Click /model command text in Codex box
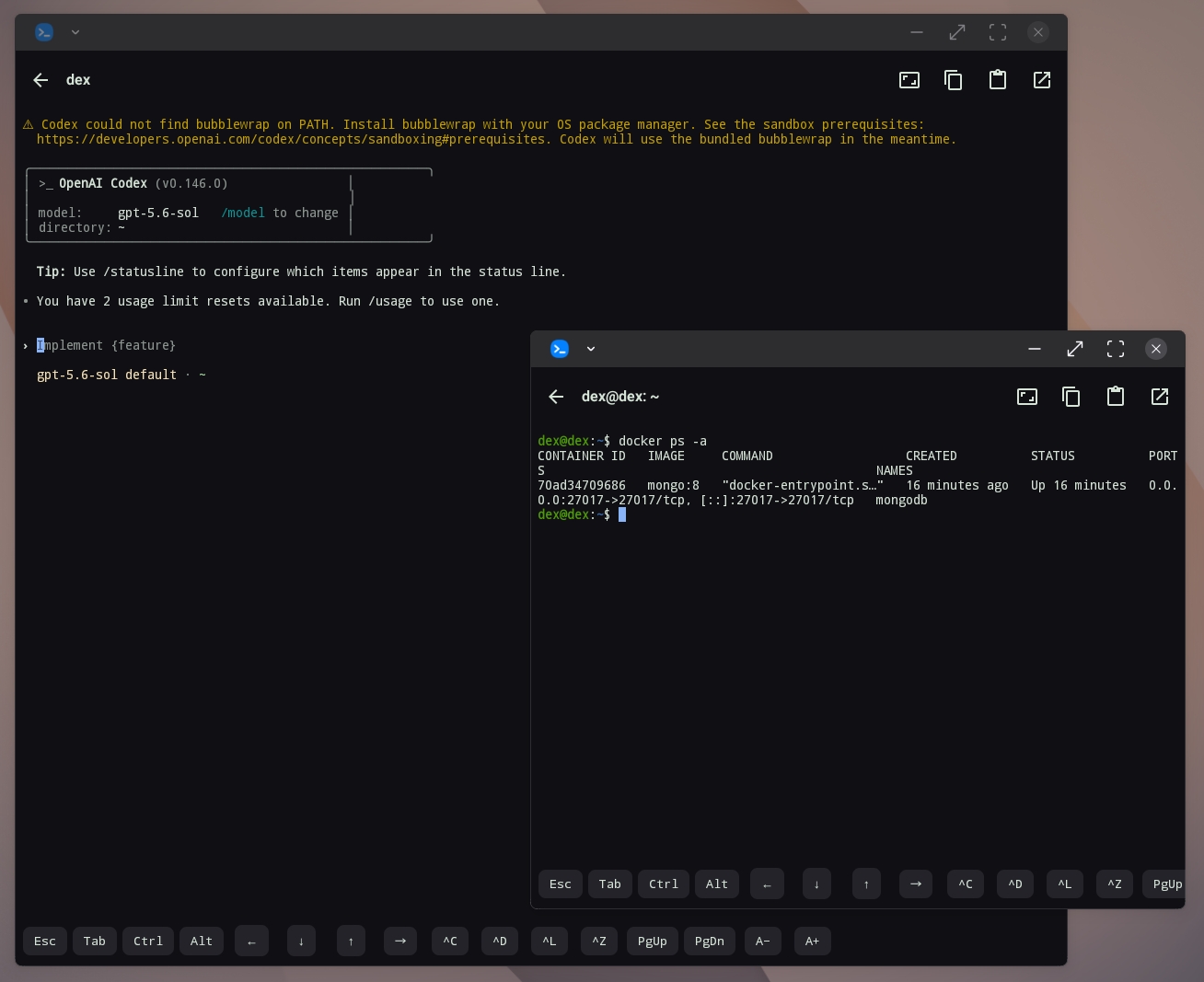The height and width of the screenshot is (982, 1204). 243,213
